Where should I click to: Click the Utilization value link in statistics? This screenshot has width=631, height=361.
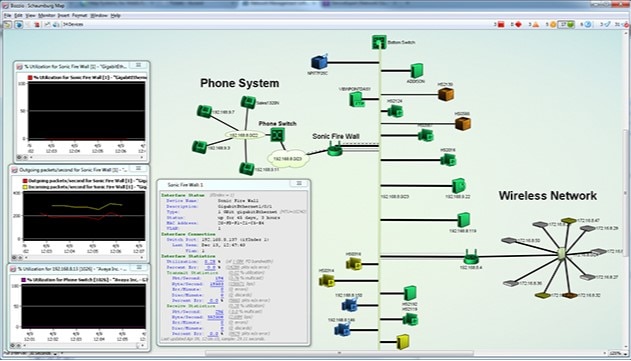210,262
